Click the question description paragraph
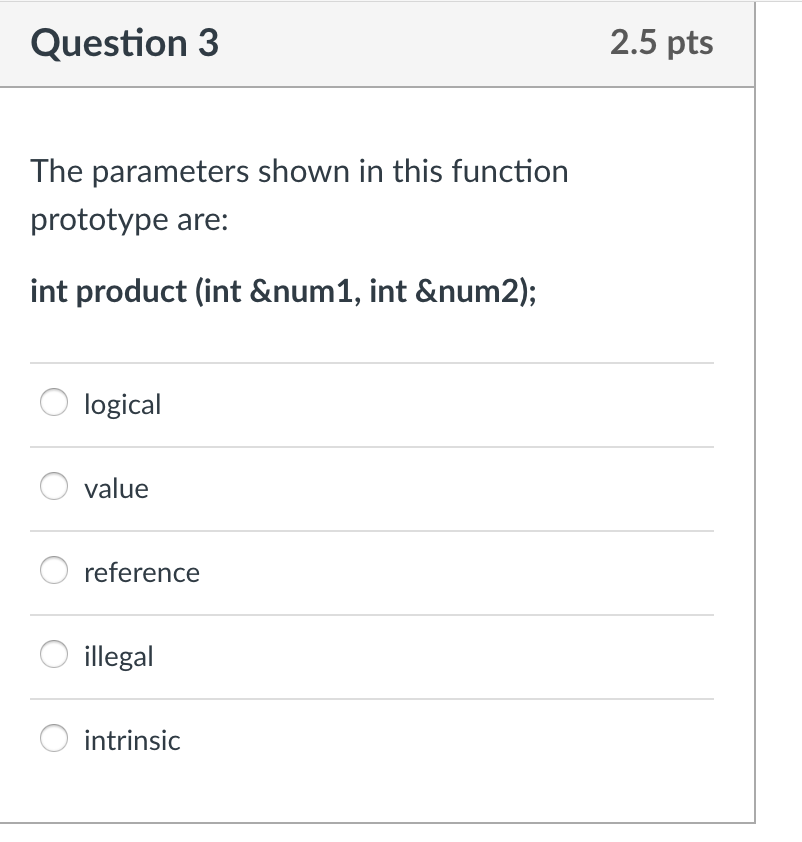Image resolution: width=802 pixels, height=842 pixels. pyautogui.click(x=300, y=195)
